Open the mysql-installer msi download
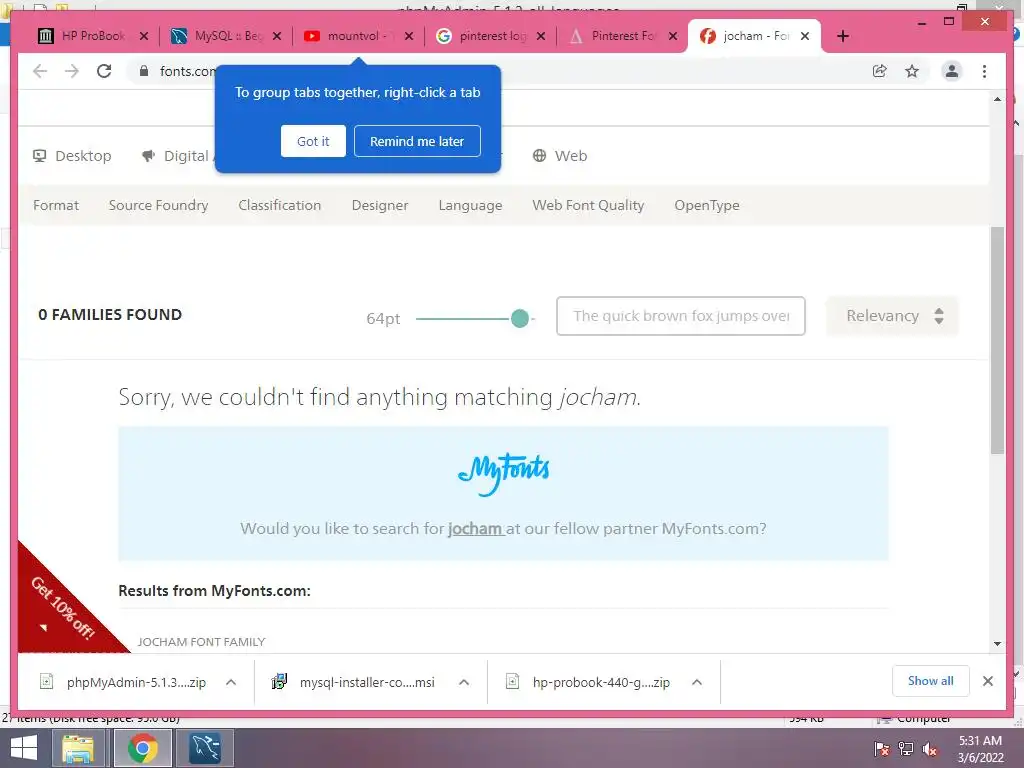 click(x=353, y=682)
